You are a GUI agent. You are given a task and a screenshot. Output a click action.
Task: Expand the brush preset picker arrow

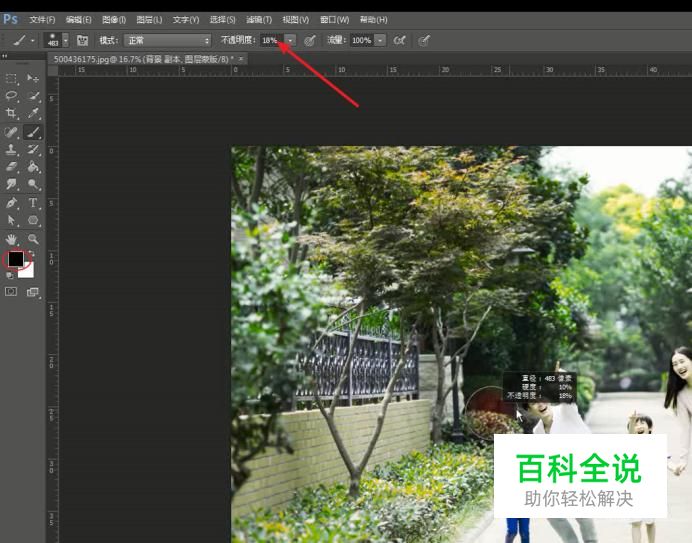click(66, 41)
